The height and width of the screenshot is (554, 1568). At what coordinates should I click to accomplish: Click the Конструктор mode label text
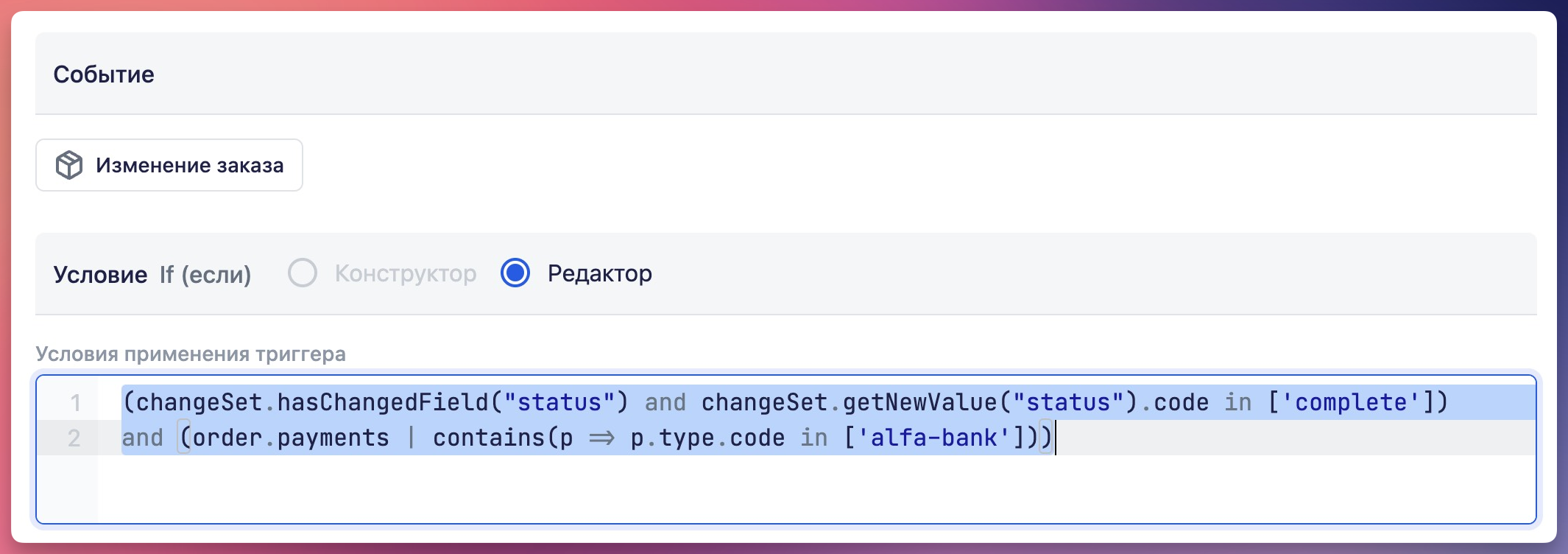coord(406,274)
